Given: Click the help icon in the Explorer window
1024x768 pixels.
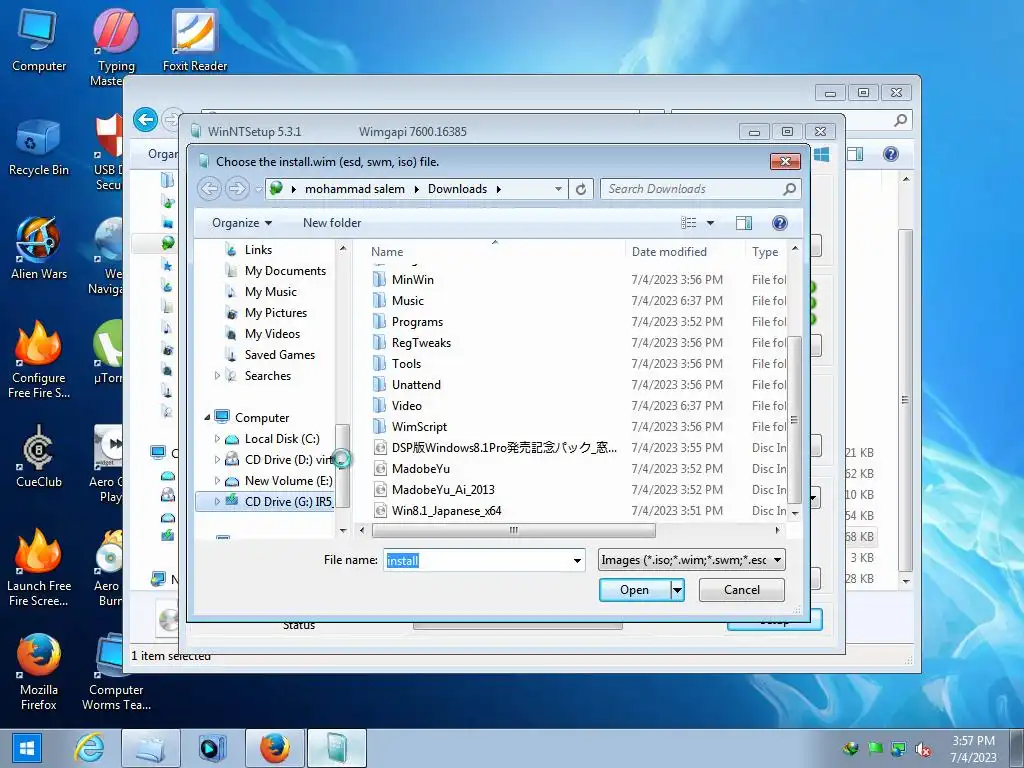Looking at the screenshot, I should pos(891,154).
